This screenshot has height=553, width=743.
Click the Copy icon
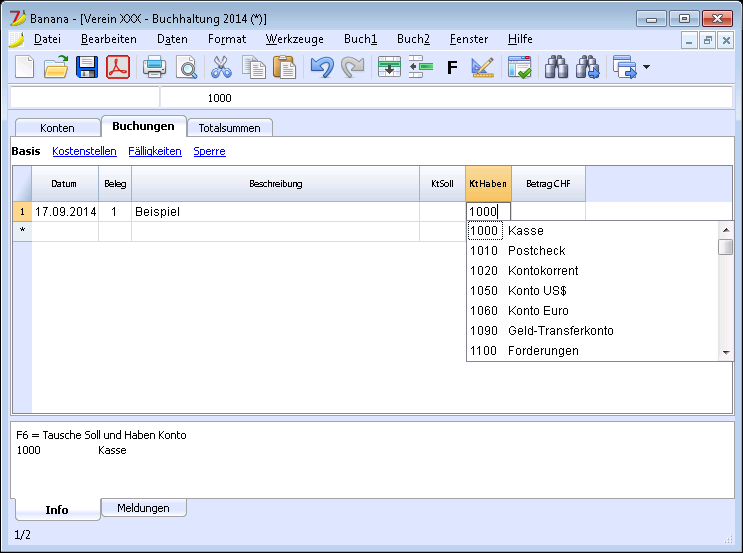coord(254,67)
